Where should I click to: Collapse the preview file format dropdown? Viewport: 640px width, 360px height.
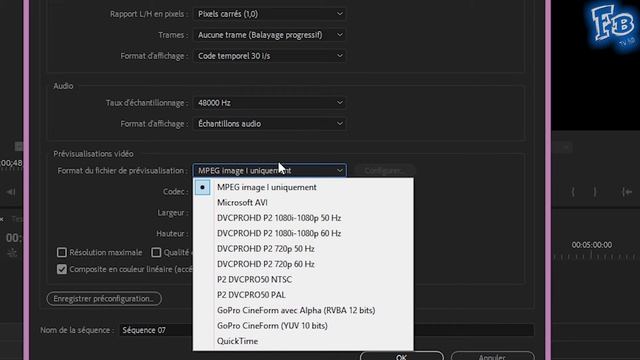tap(269, 171)
